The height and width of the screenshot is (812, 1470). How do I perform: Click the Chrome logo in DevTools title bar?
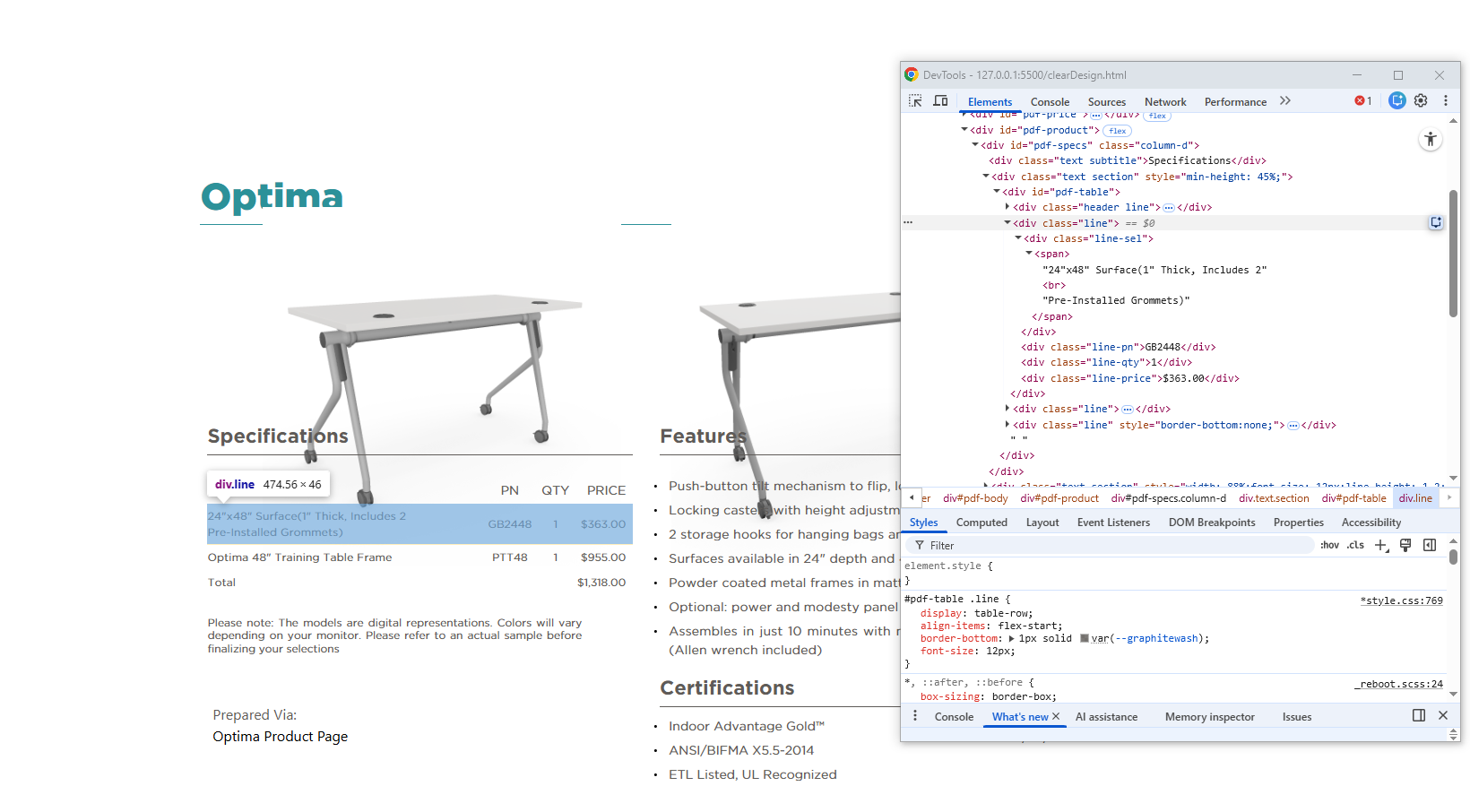click(x=912, y=74)
